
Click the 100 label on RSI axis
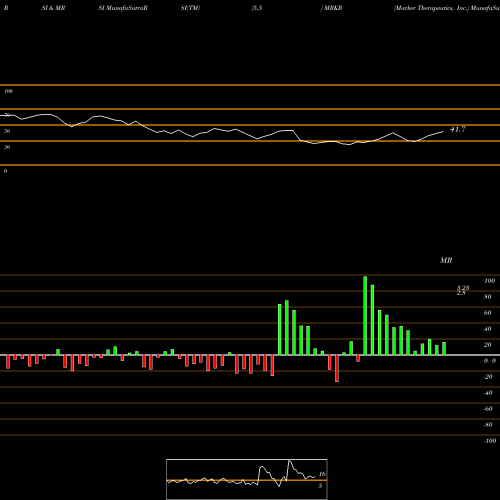point(8,91)
